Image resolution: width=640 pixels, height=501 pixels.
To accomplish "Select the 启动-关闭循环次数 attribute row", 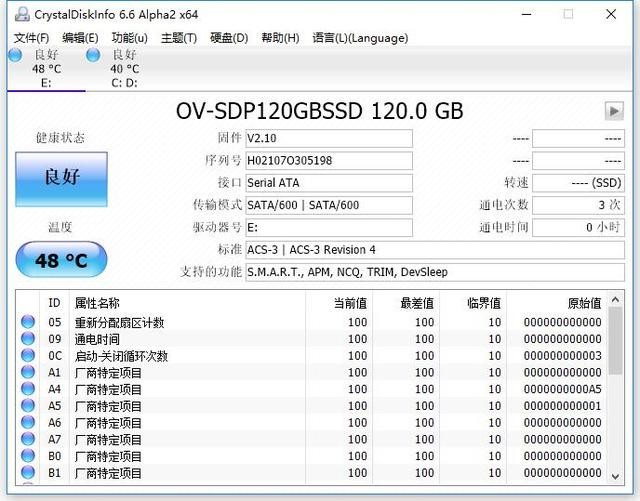I will [x=312, y=356].
